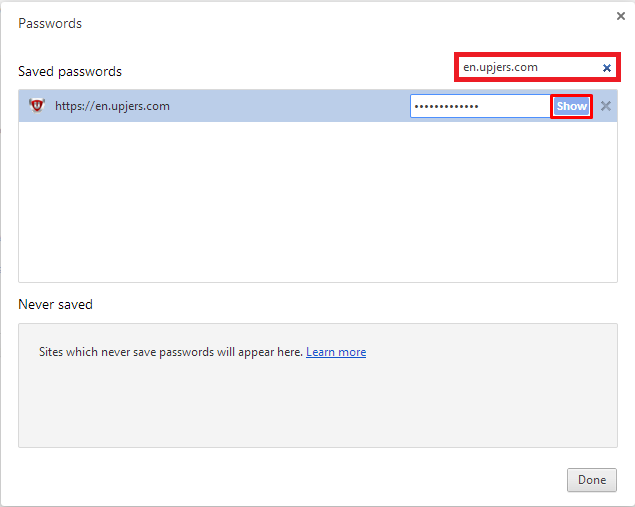The width and height of the screenshot is (635, 507).
Task: Click the gray Never saved box
Action: 318,405
